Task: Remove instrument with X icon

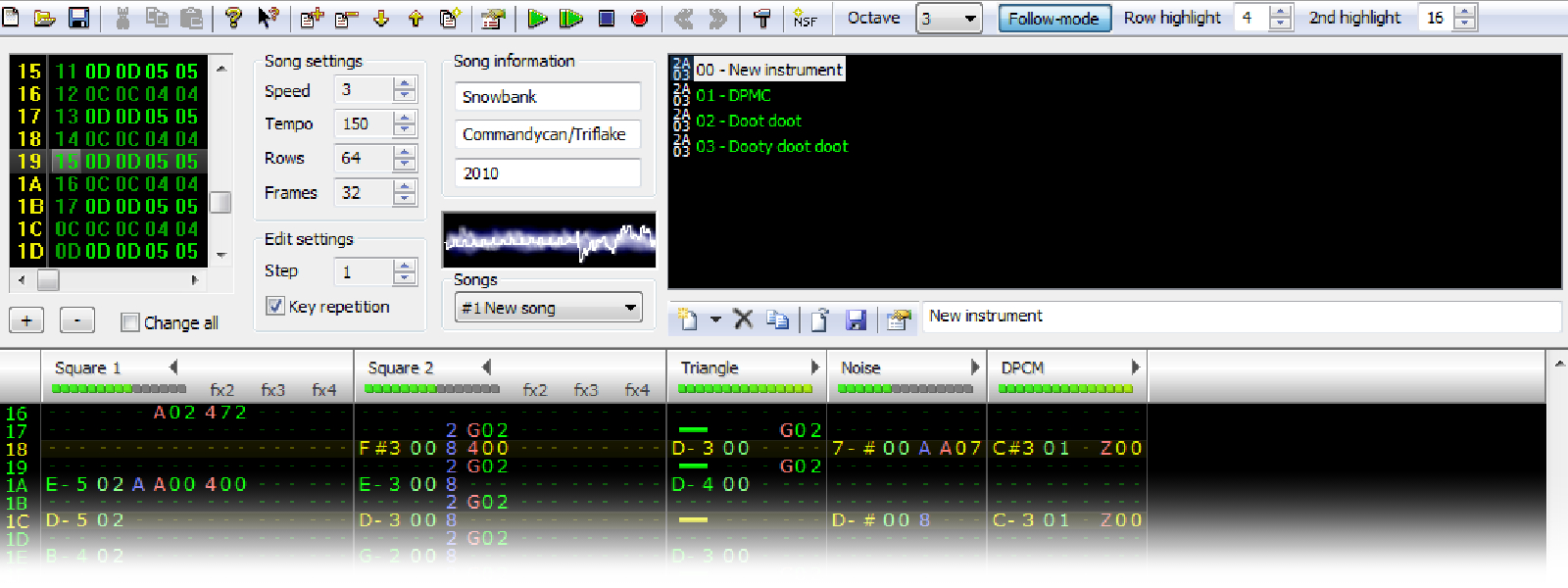Action: [x=744, y=319]
